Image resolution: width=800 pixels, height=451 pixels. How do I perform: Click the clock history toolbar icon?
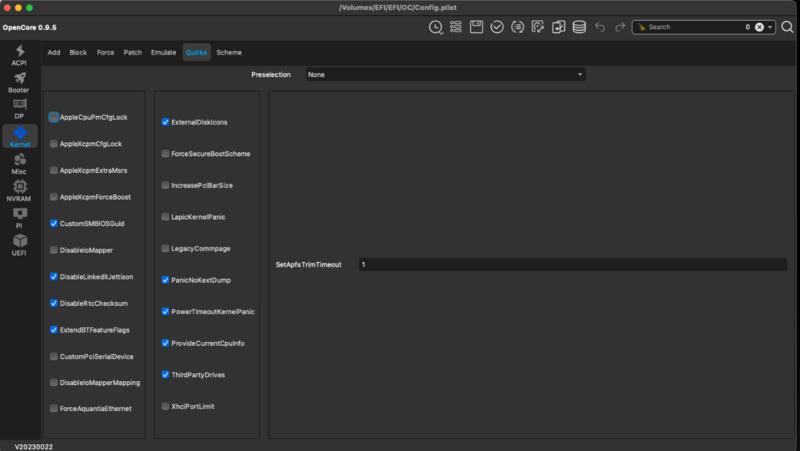[436, 27]
